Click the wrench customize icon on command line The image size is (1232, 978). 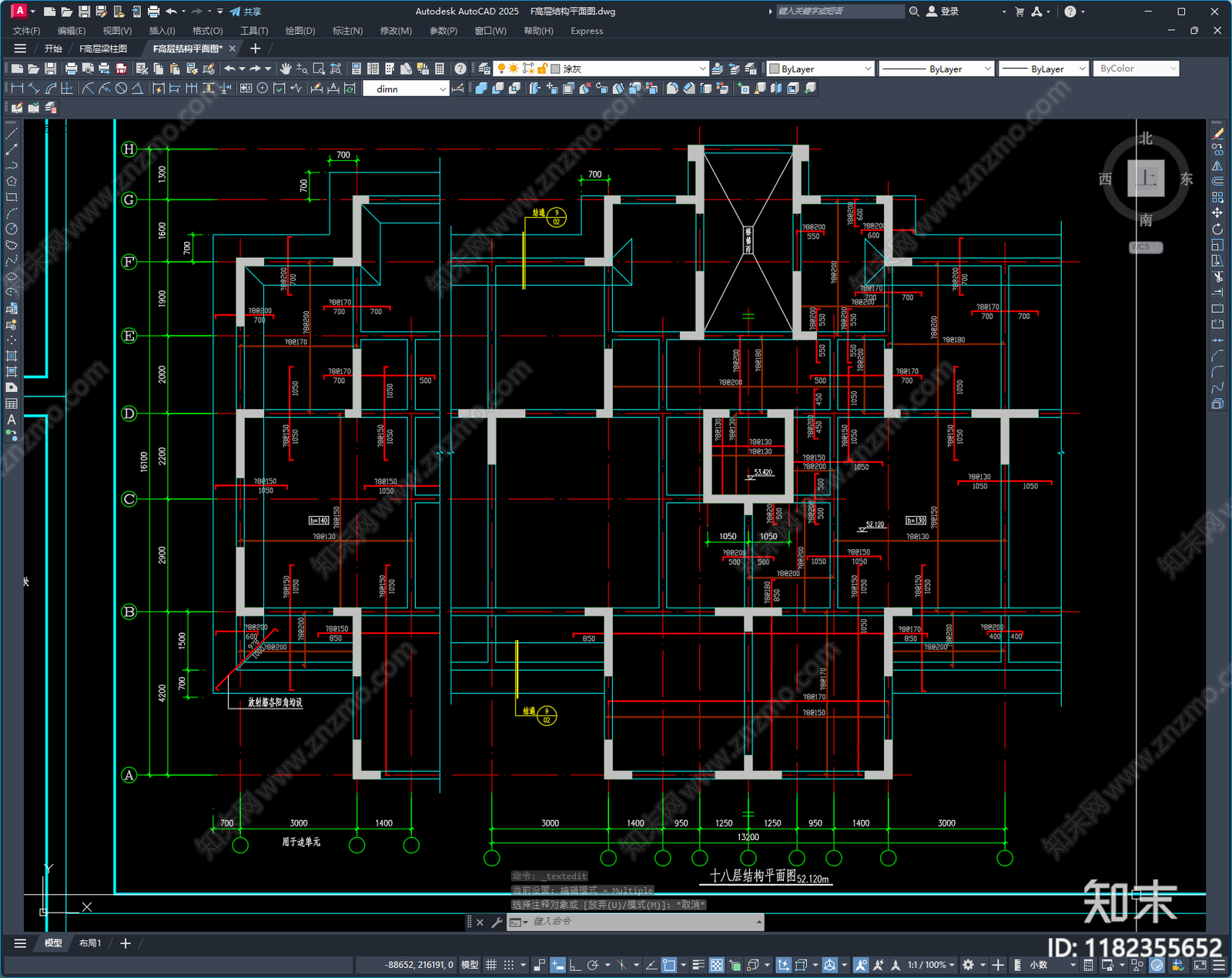point(497,922)
